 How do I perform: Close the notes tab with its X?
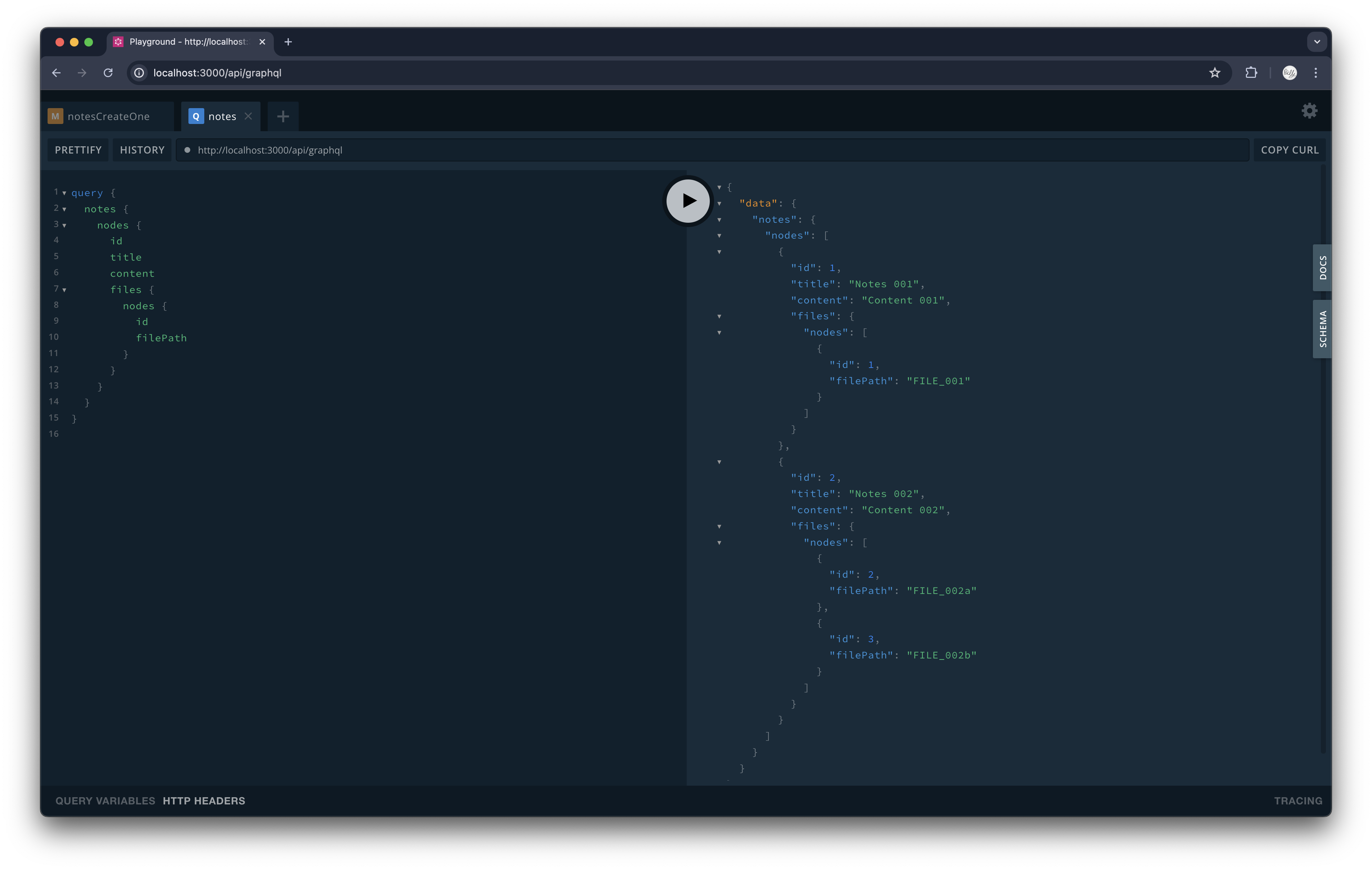(248, 116)
